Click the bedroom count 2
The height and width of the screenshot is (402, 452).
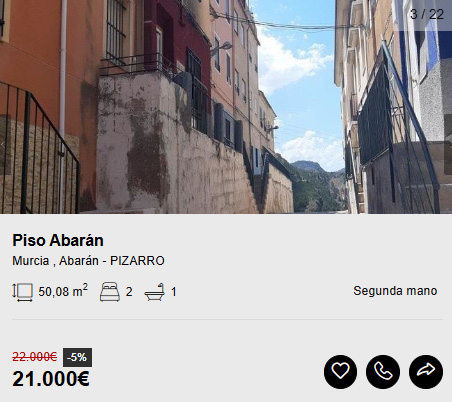coord(129,292)
